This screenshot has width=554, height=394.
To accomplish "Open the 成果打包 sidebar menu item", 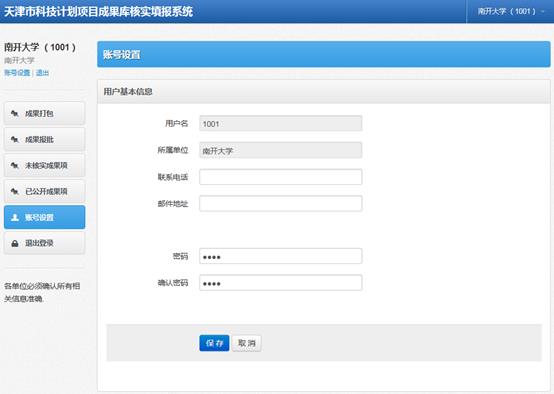I will pyautogui.click(x=45, y=113).
